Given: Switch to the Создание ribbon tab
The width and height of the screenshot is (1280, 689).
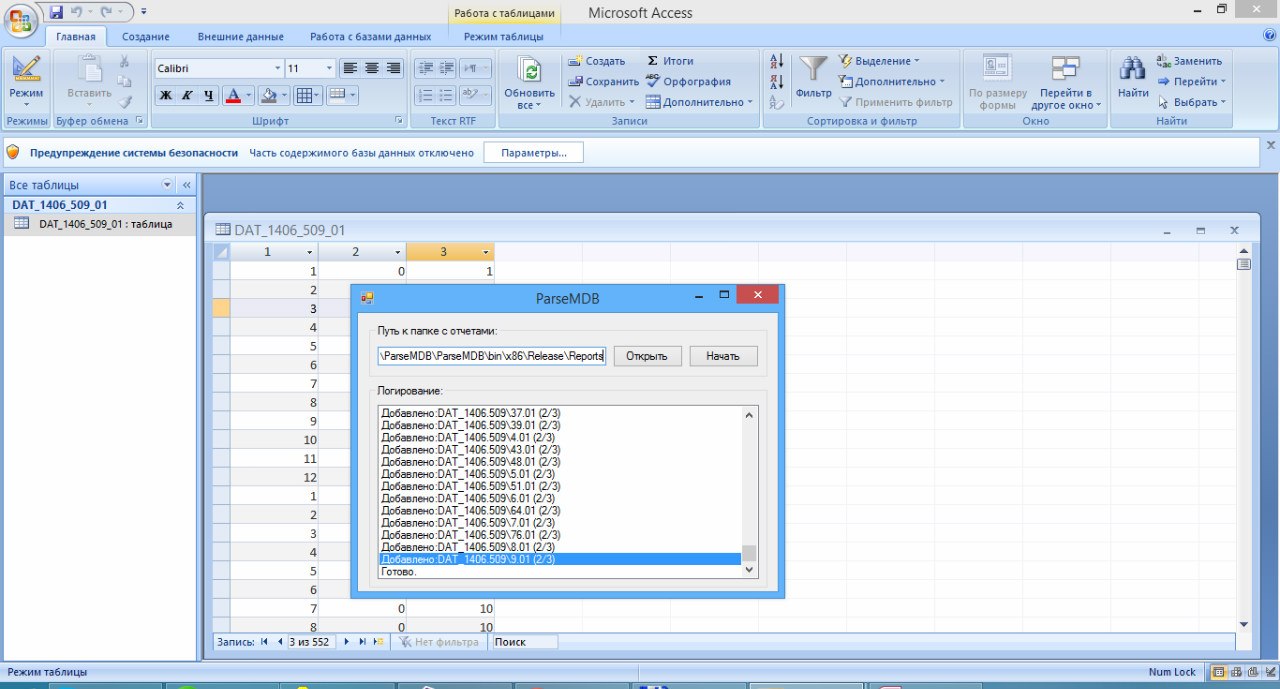Looking at the screenshot, I should (146, 37).
